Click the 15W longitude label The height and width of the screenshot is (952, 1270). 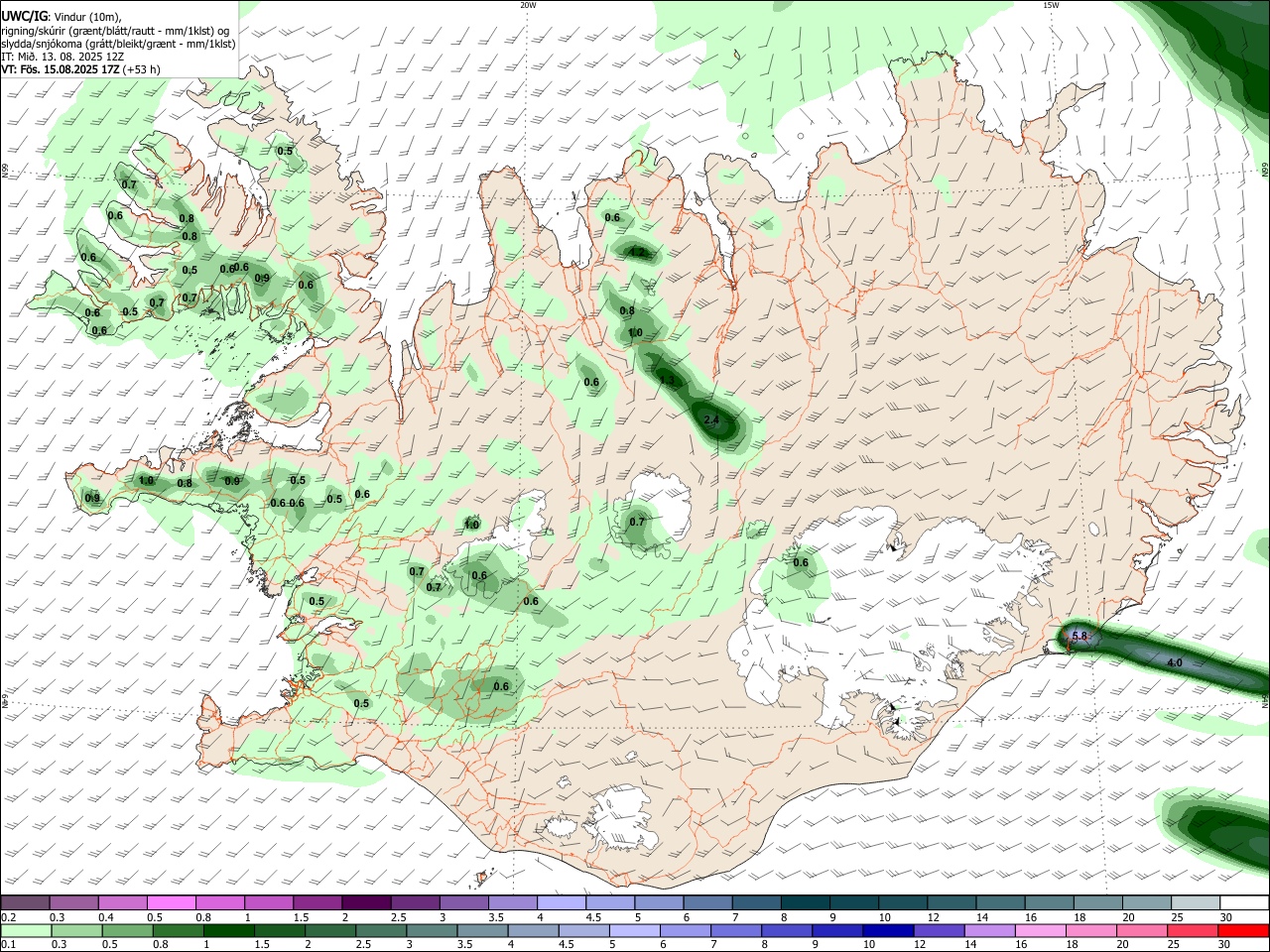(1051, 5)
